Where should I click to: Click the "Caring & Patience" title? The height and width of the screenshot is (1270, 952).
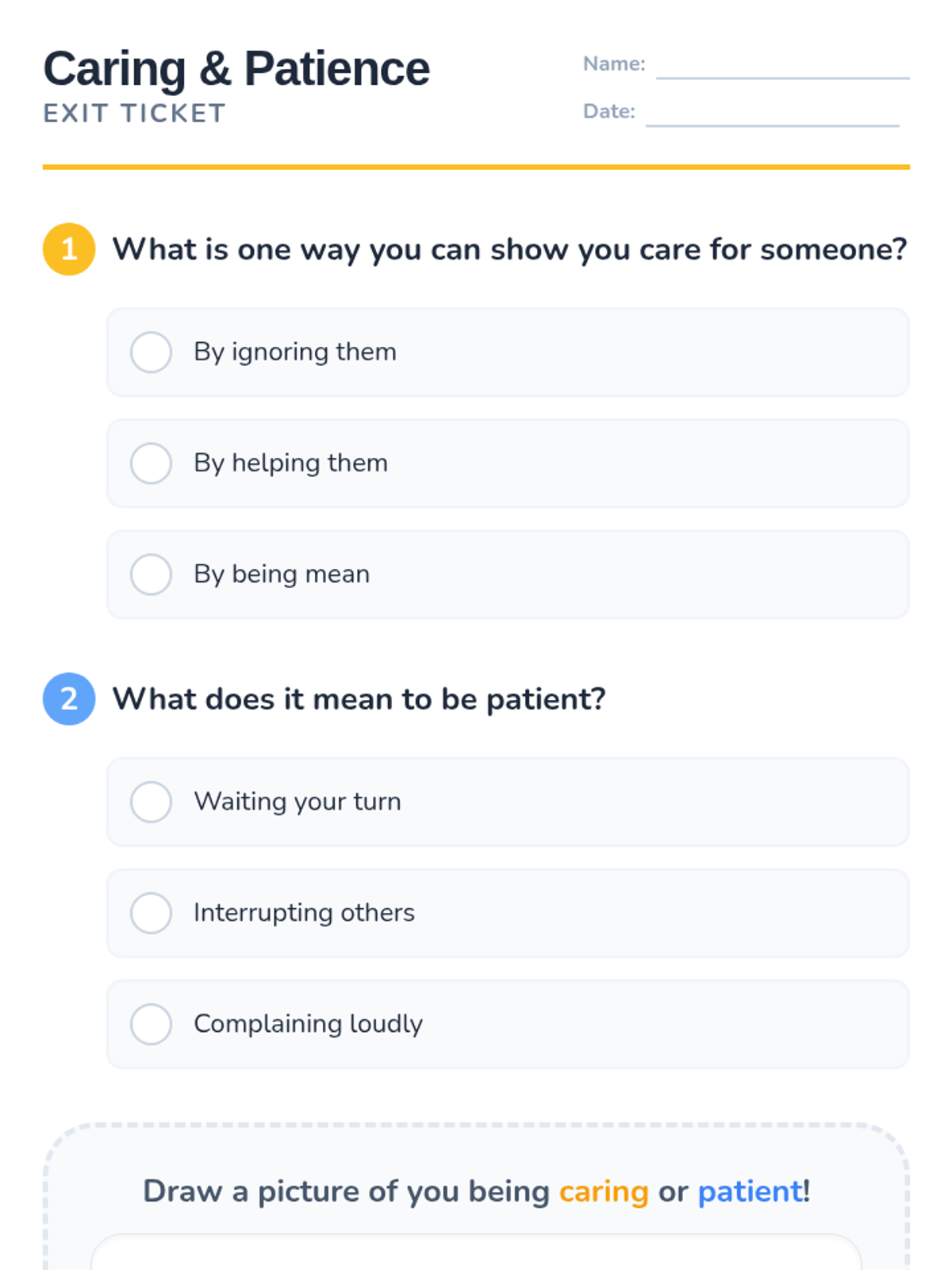[236, 69]
